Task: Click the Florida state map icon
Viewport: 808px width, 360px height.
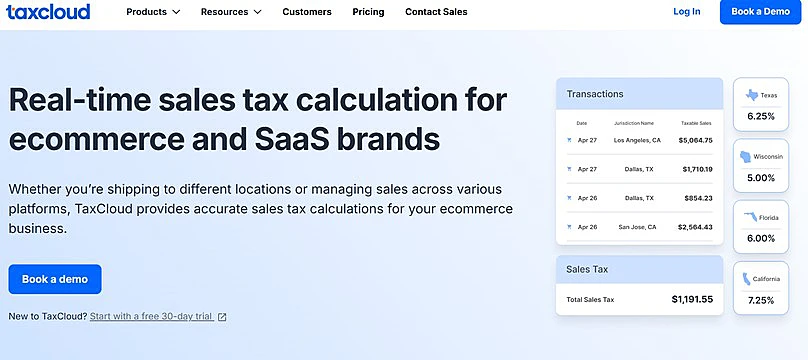Action: [x=750, y=218]
